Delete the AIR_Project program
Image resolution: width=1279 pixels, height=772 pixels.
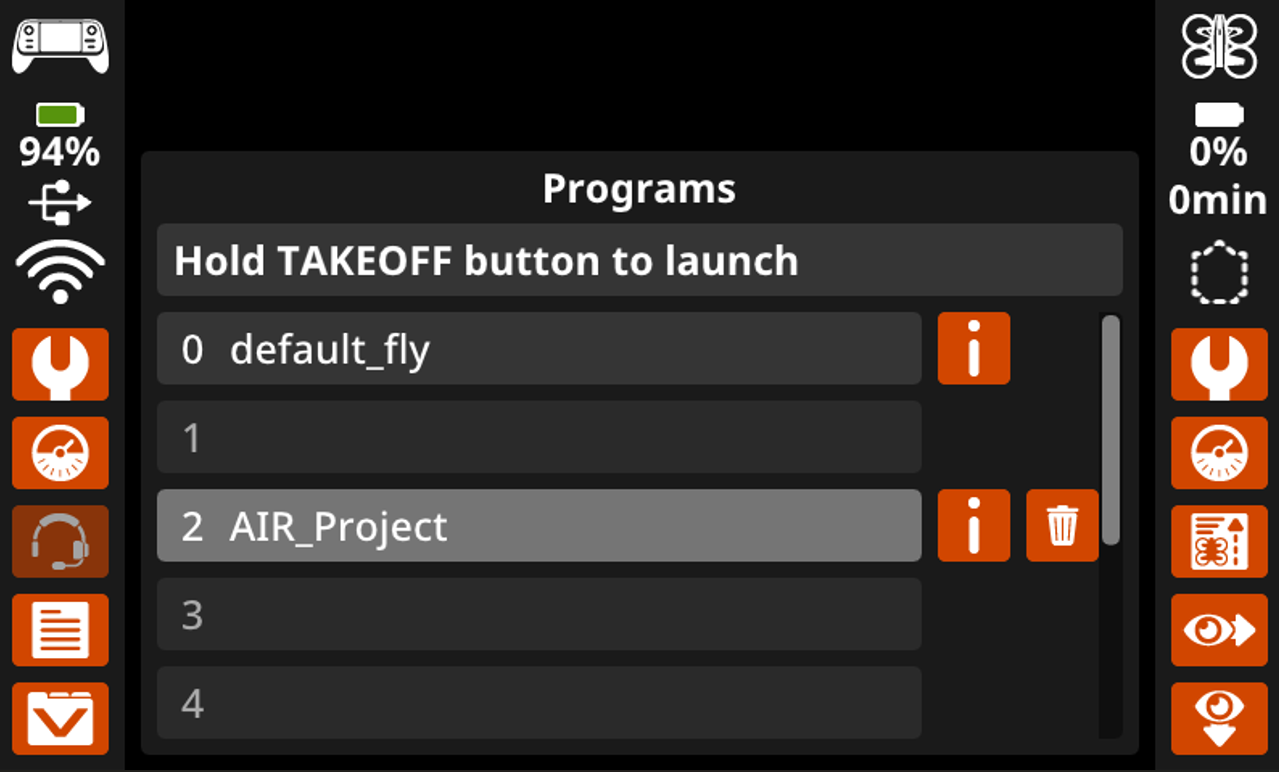1061,526
